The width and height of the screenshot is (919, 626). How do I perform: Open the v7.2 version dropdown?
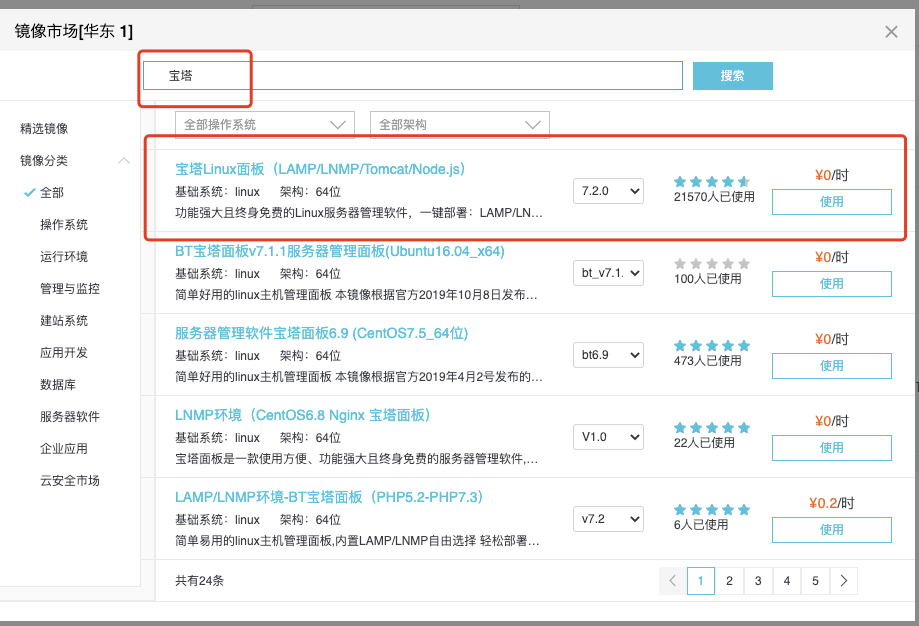point(608,519)
